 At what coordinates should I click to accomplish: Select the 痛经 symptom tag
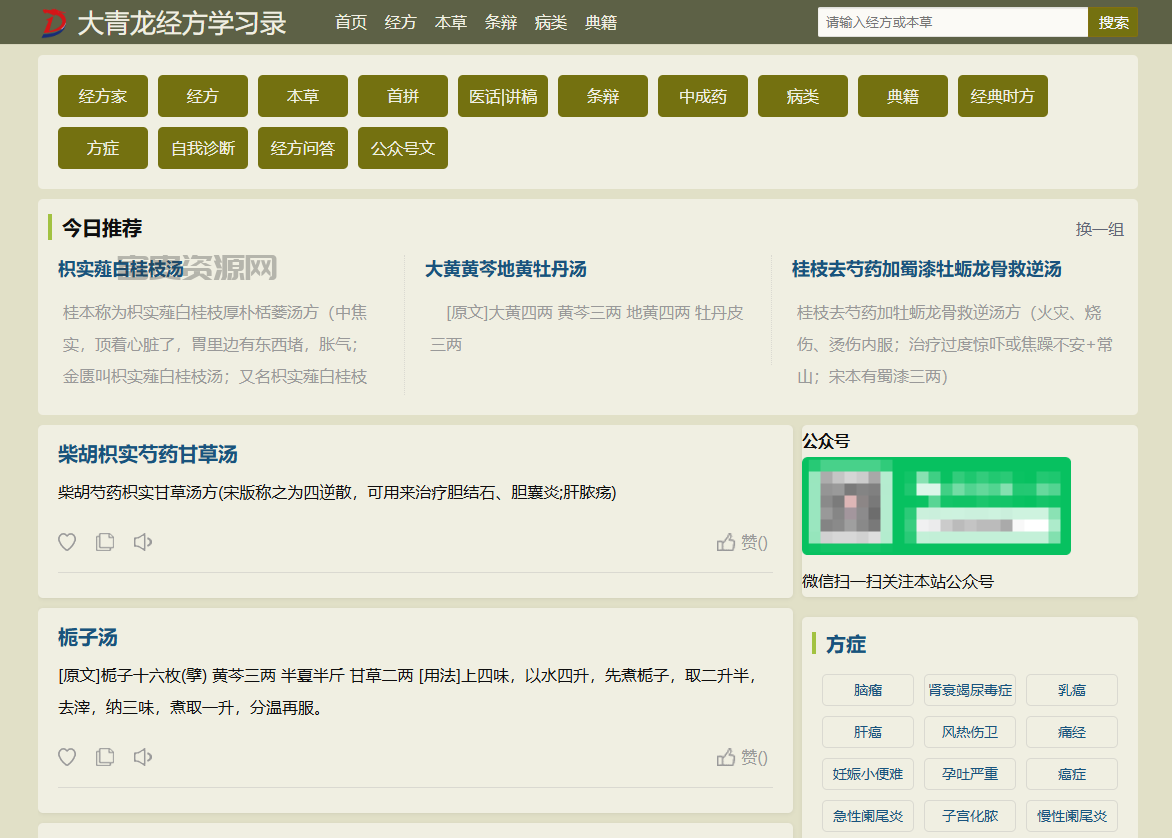coord(1072,732)
